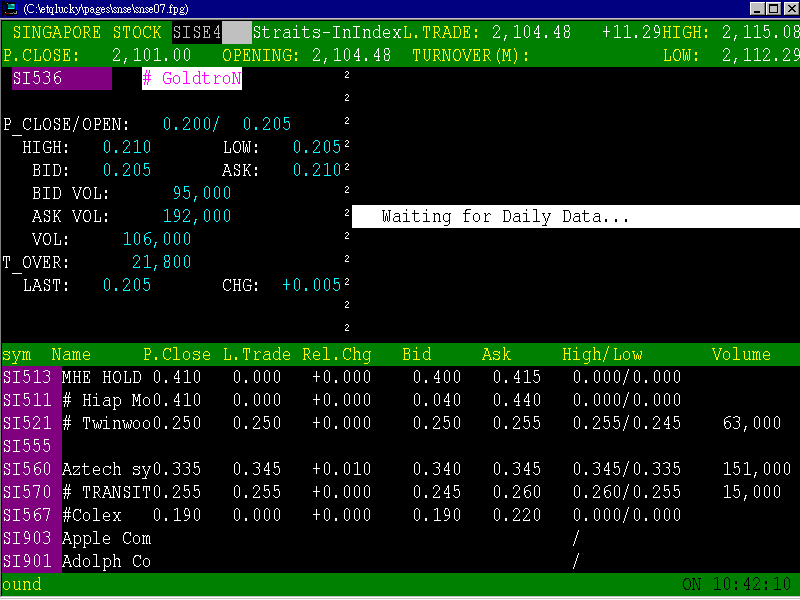Click the application icon in the title bar
This screenshot has height=600, width=800.
click(x=11, y=9)
